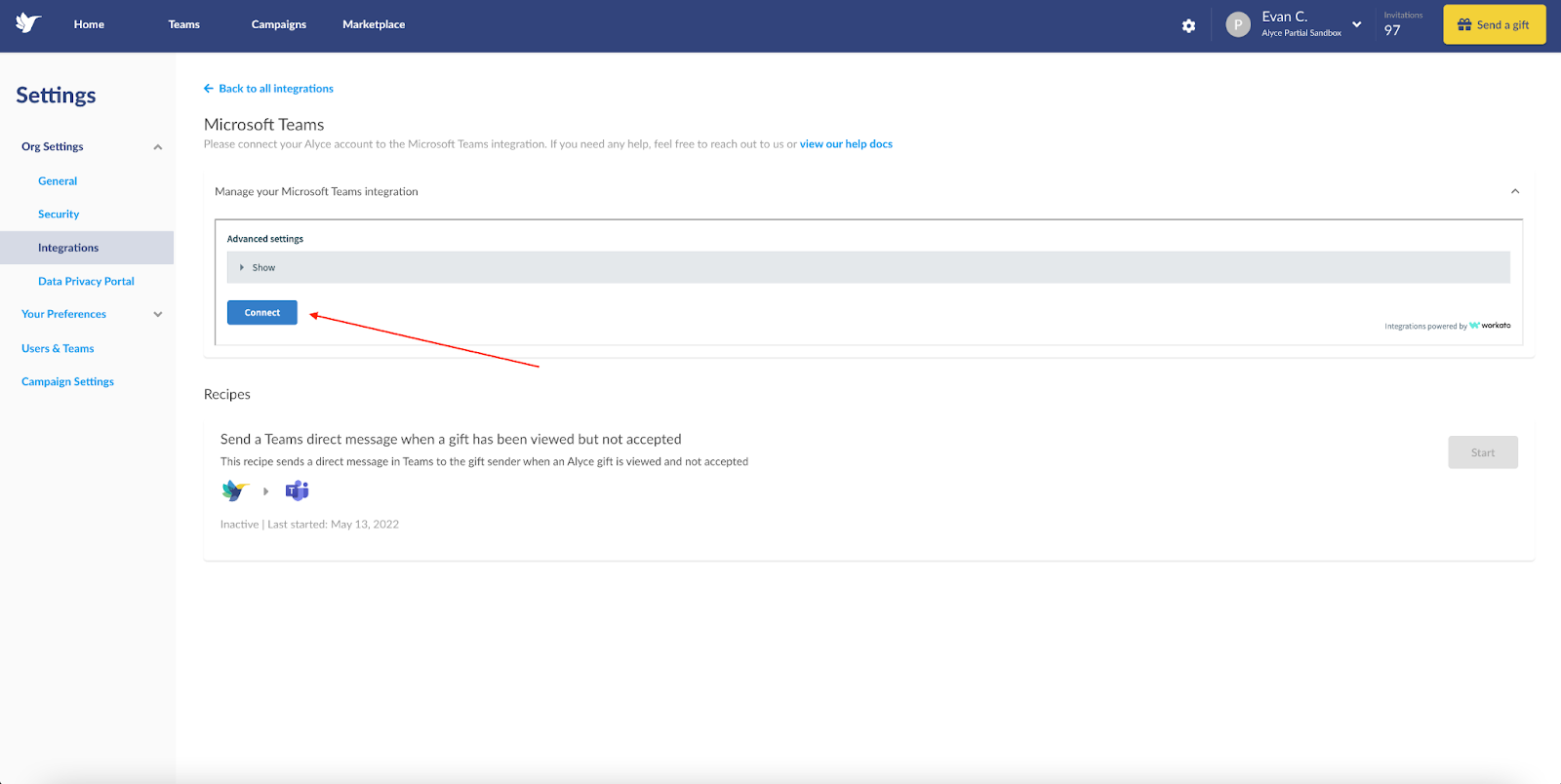
Task: Open Teams in the top navigation
Action: tap(183, 24)
